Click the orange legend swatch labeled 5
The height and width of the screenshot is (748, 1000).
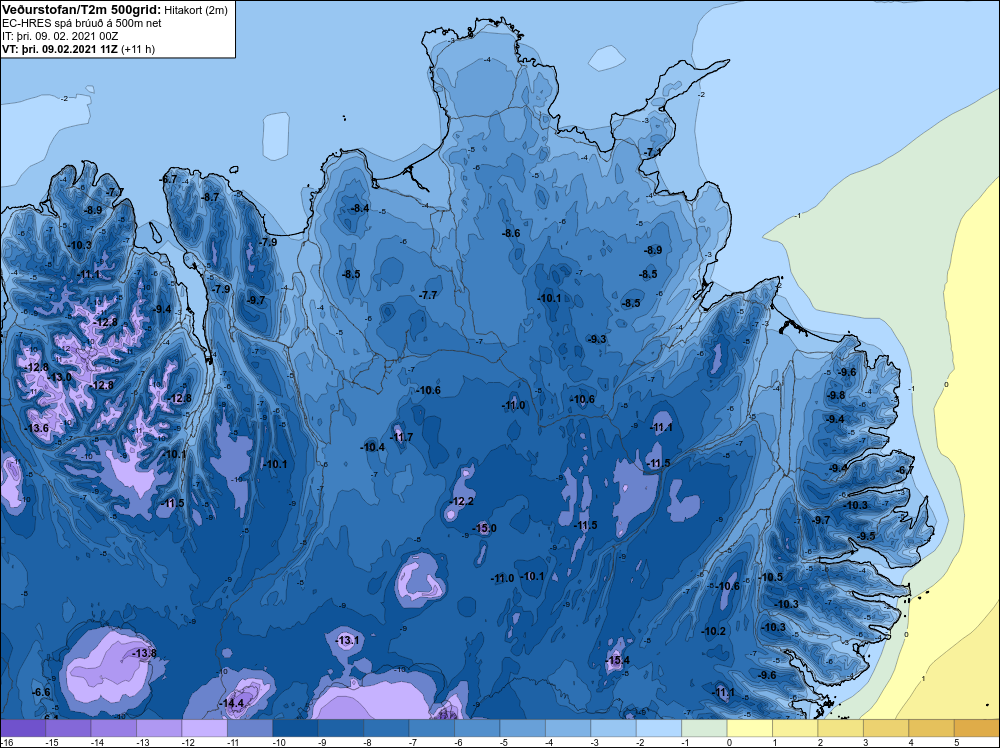[977, 728]
